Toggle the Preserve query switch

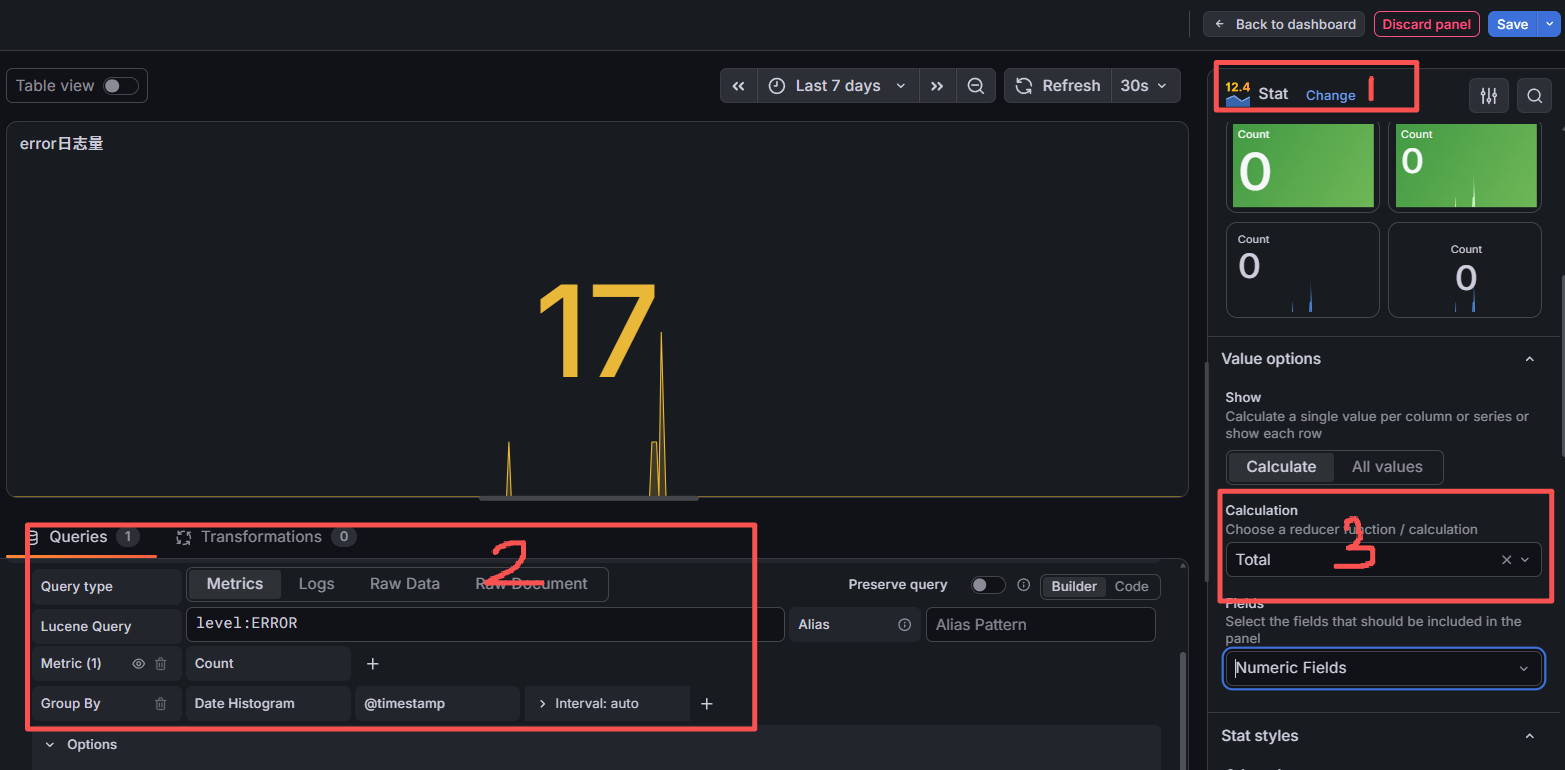(988, 585)
